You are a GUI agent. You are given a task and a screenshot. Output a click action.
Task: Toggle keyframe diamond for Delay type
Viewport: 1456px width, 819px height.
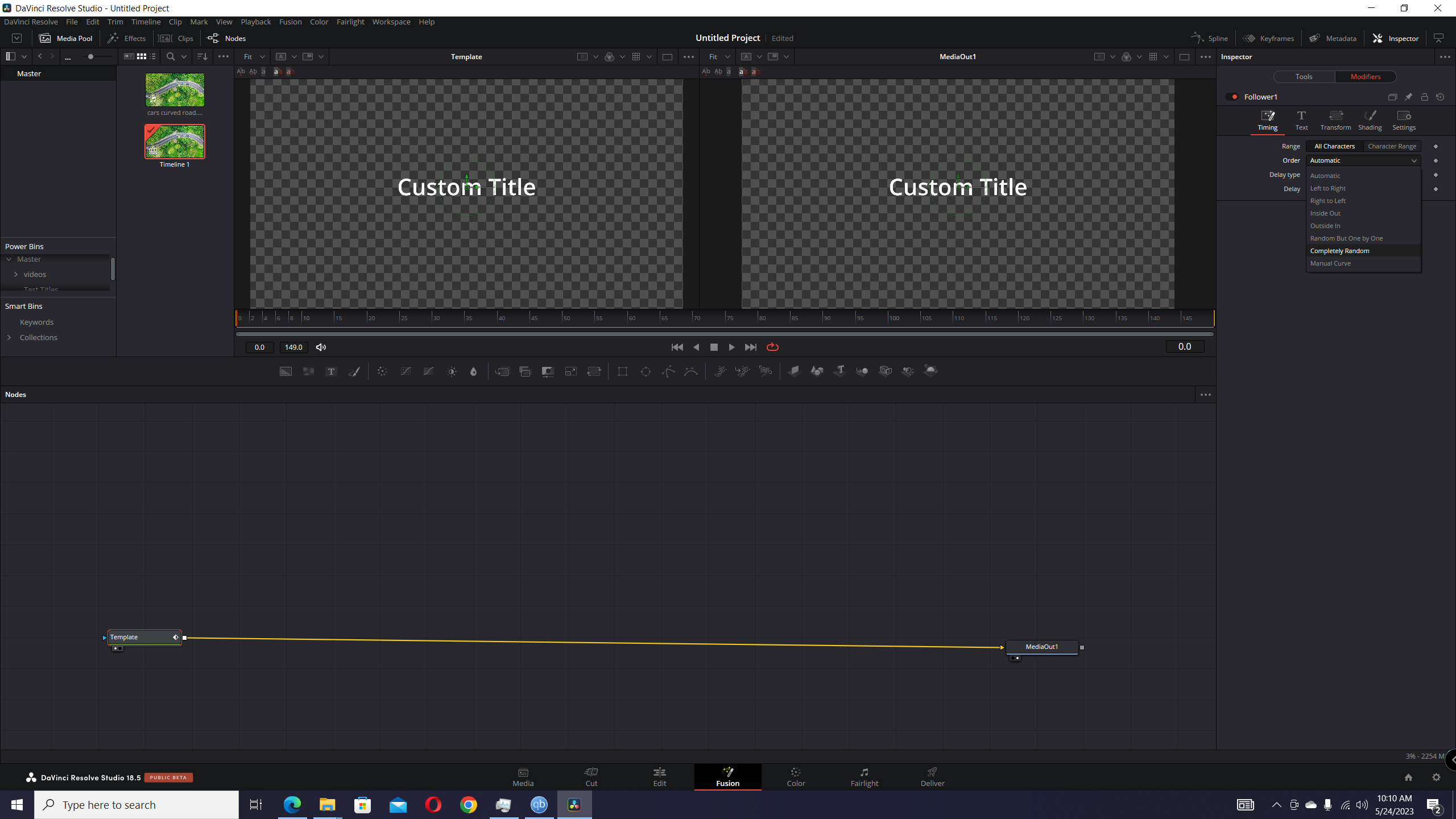pos(1436,175)
